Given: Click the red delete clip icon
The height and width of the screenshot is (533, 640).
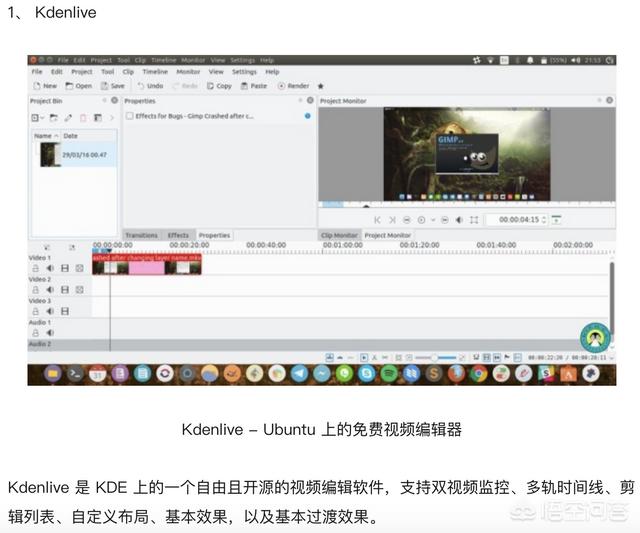Looking at the screenshot, I should click(x=83, y=118).
